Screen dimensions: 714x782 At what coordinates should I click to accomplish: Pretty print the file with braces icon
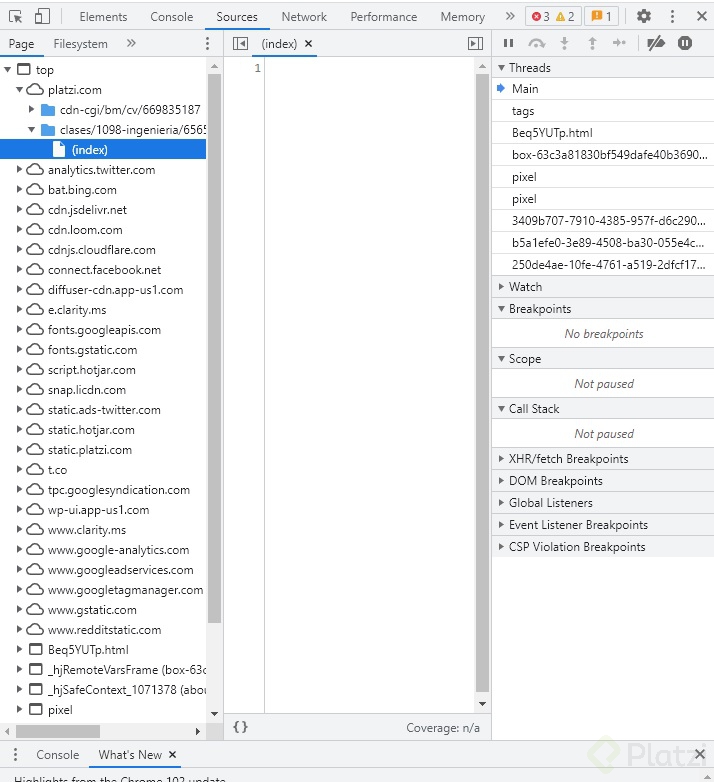(240, 727)
